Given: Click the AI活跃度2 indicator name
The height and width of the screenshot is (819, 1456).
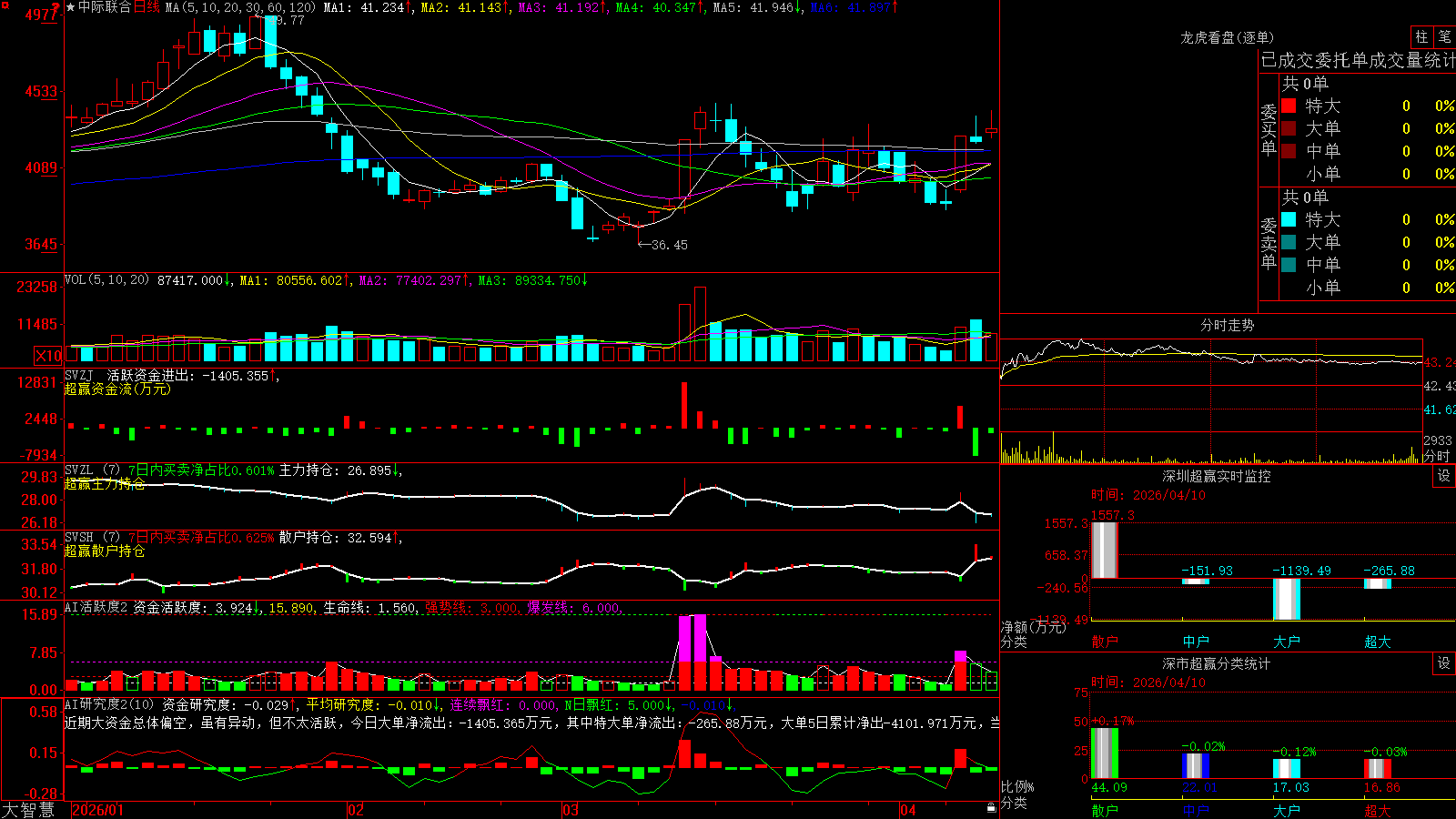Looking at the screenshot, I should click(96, 608).
